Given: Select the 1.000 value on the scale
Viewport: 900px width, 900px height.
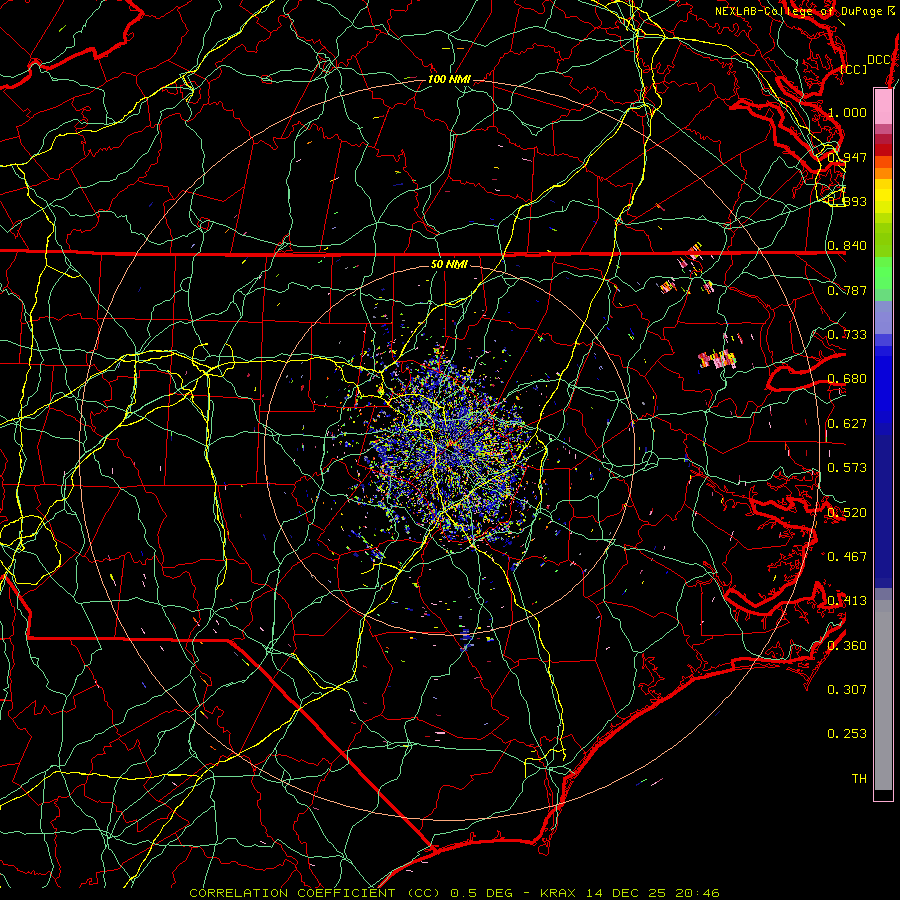Looking at the screenshot, I should point(847,112).
